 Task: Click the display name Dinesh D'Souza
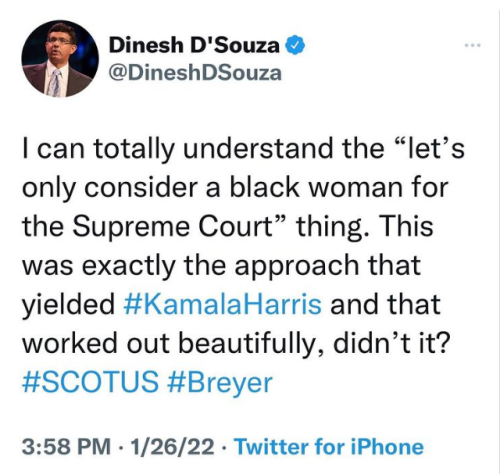tap(194, 45)
